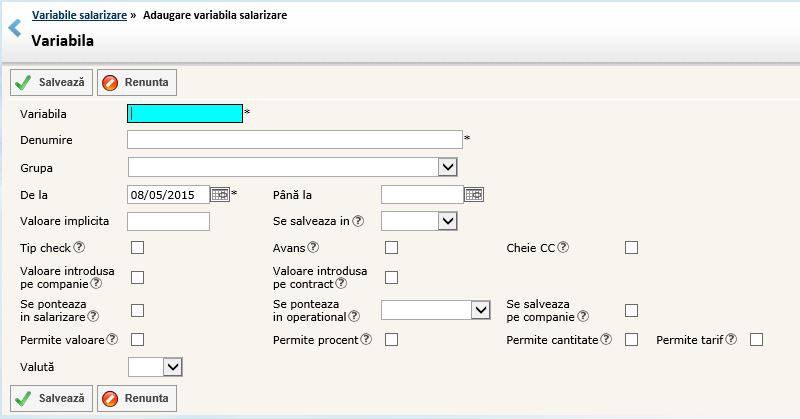800x419 pixels.
Task: Click 'Adaugare variabila salarizare' breadcrumb text
Action: click(x=215, y=15)
